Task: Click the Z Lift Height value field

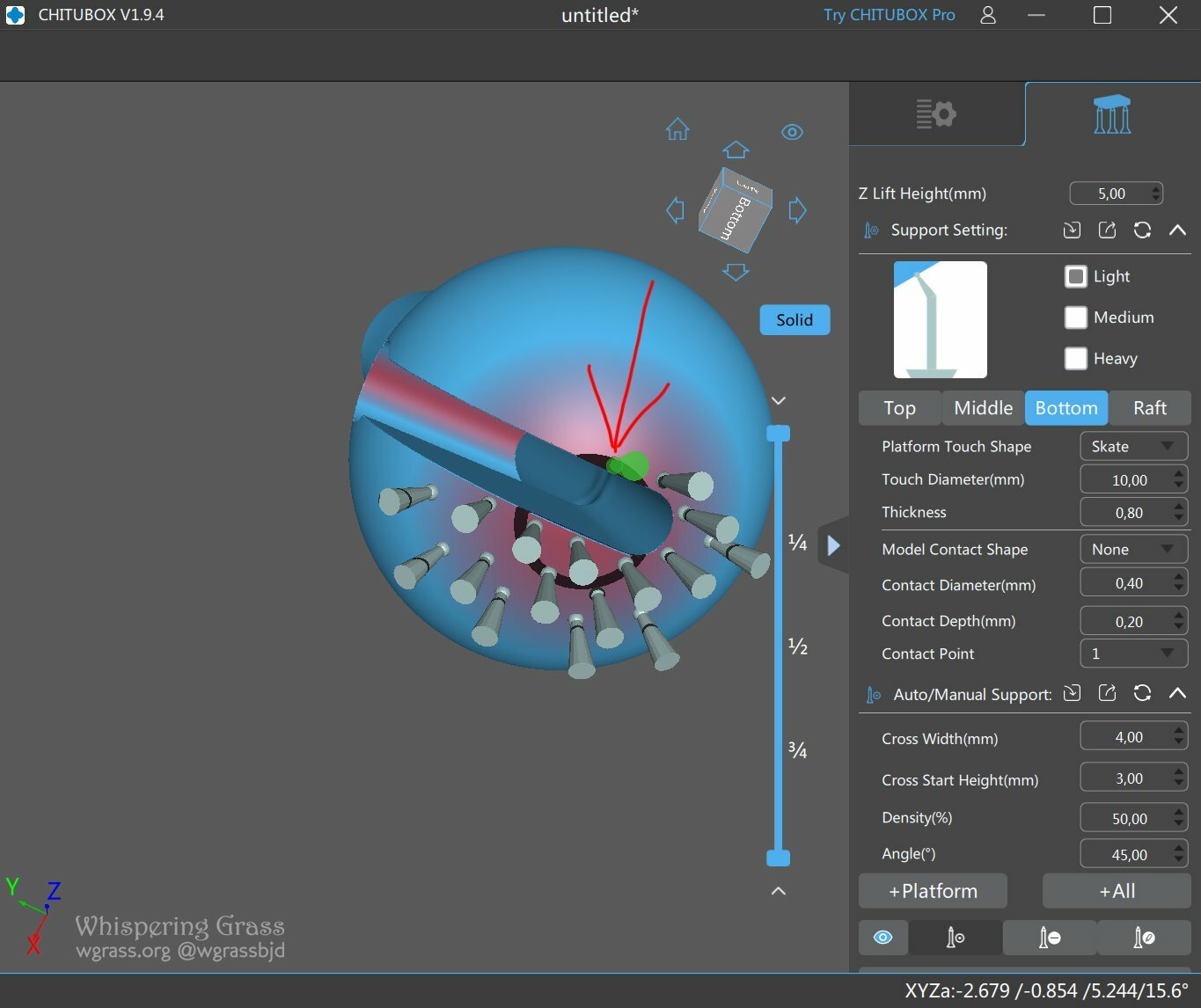Action: click(1116, 194)
